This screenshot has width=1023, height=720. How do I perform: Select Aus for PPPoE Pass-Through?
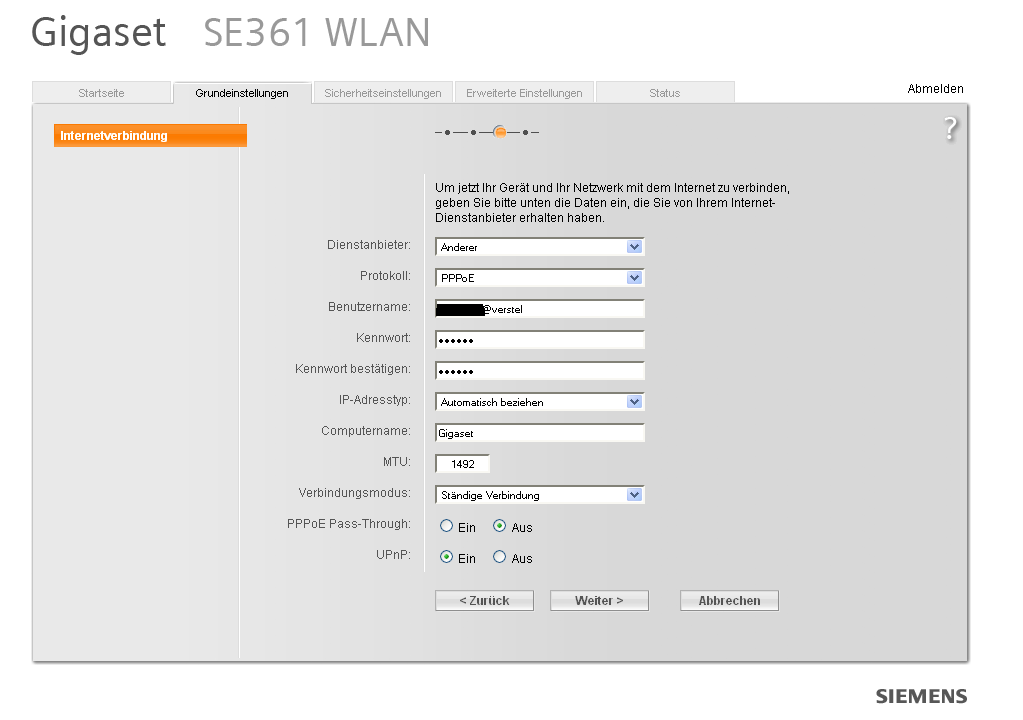[499, 526]
